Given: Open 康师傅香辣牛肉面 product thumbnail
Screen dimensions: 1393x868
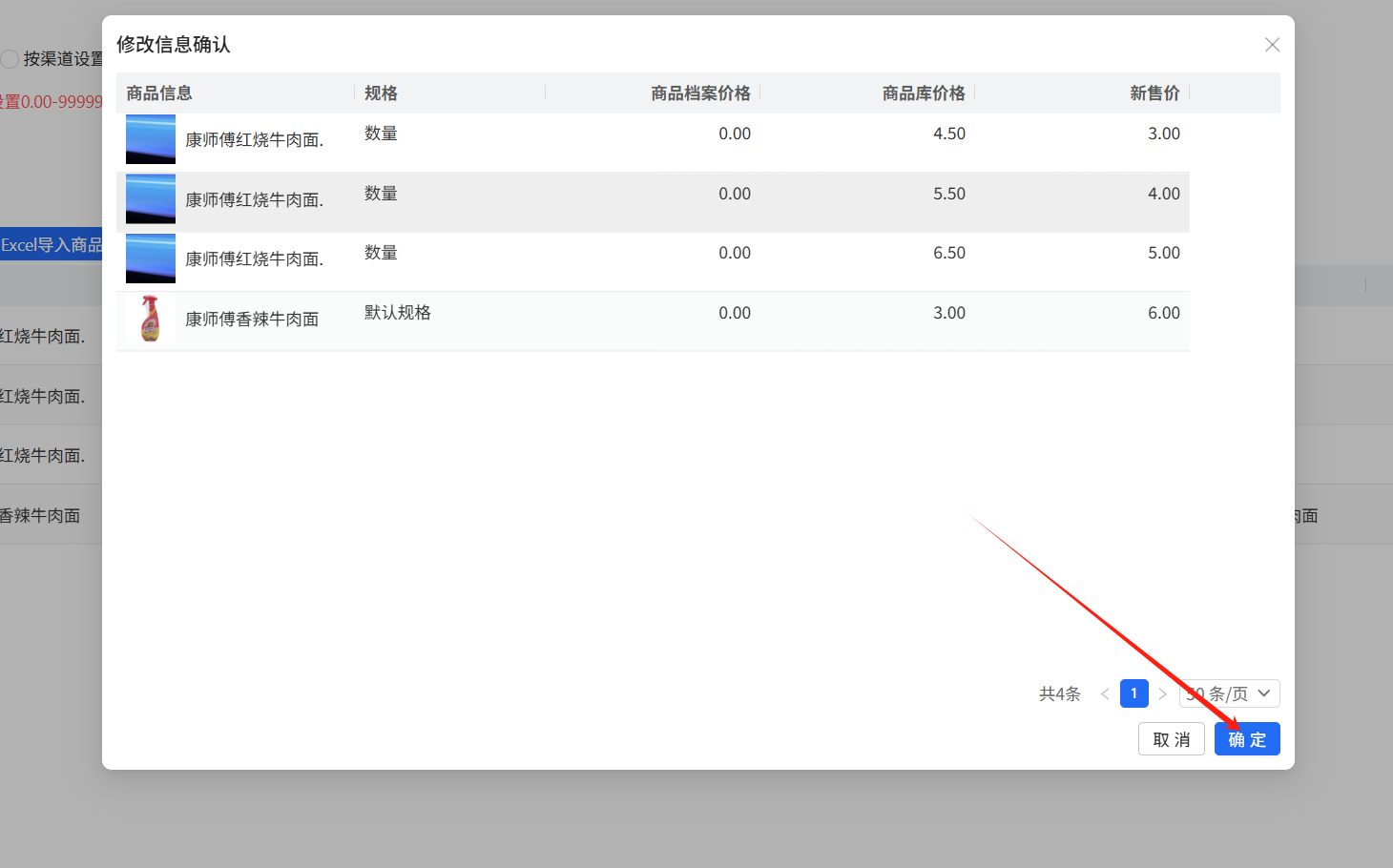Looking at the screenshot, I should (151, 318).
